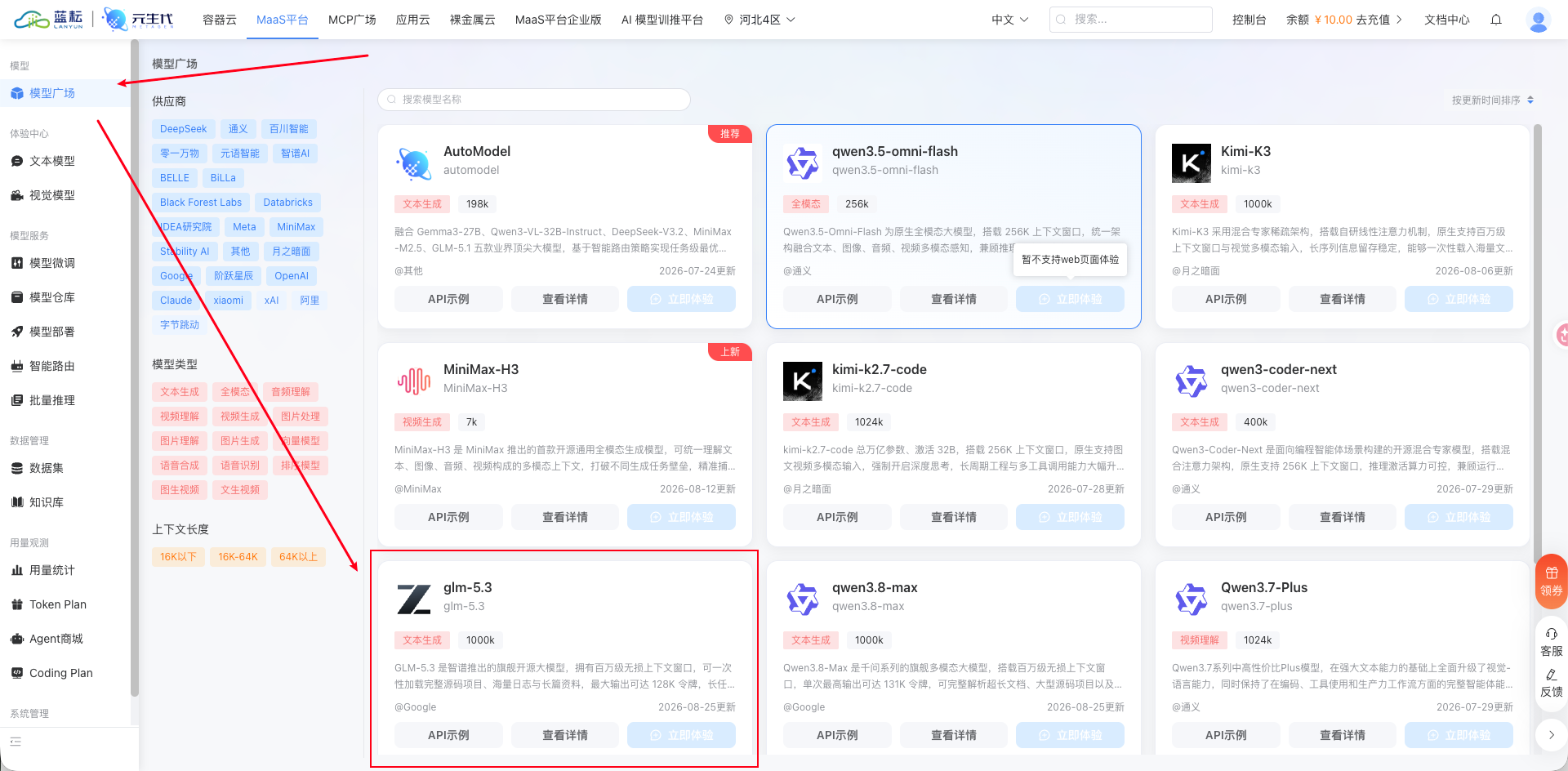Click the sidebar vertical scrollbar
Image resolution: width=1568 pixels, height=771 pixels.
pos(134,368)
